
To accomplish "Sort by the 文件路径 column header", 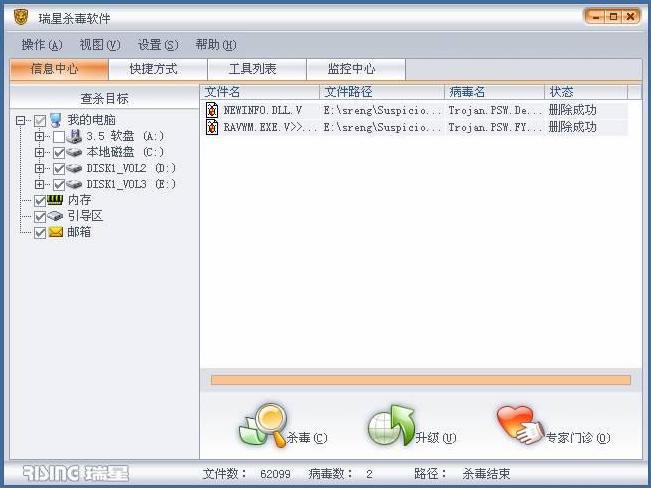I will point(382,92).
